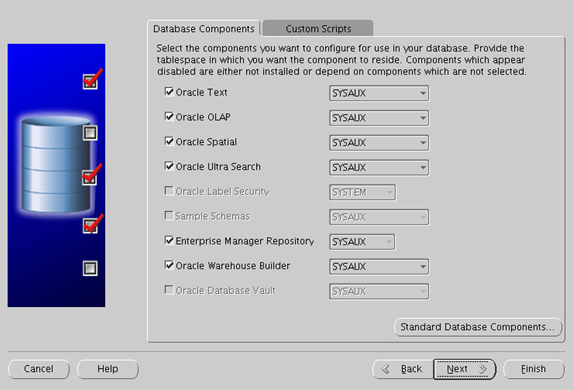Expand the Oracle Ultra Search tablespace dropdown

tap(379, 167)
